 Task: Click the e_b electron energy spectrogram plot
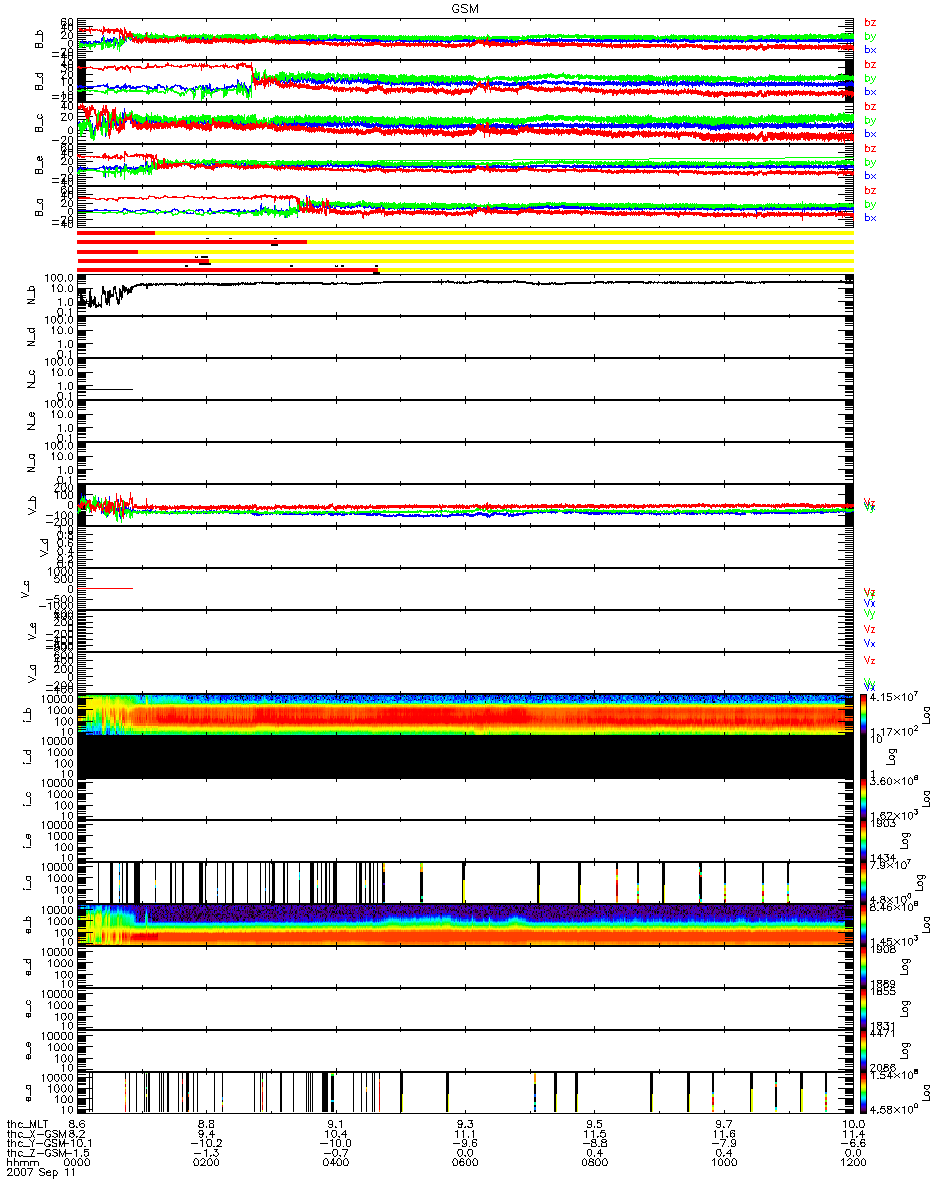[465, 924]
